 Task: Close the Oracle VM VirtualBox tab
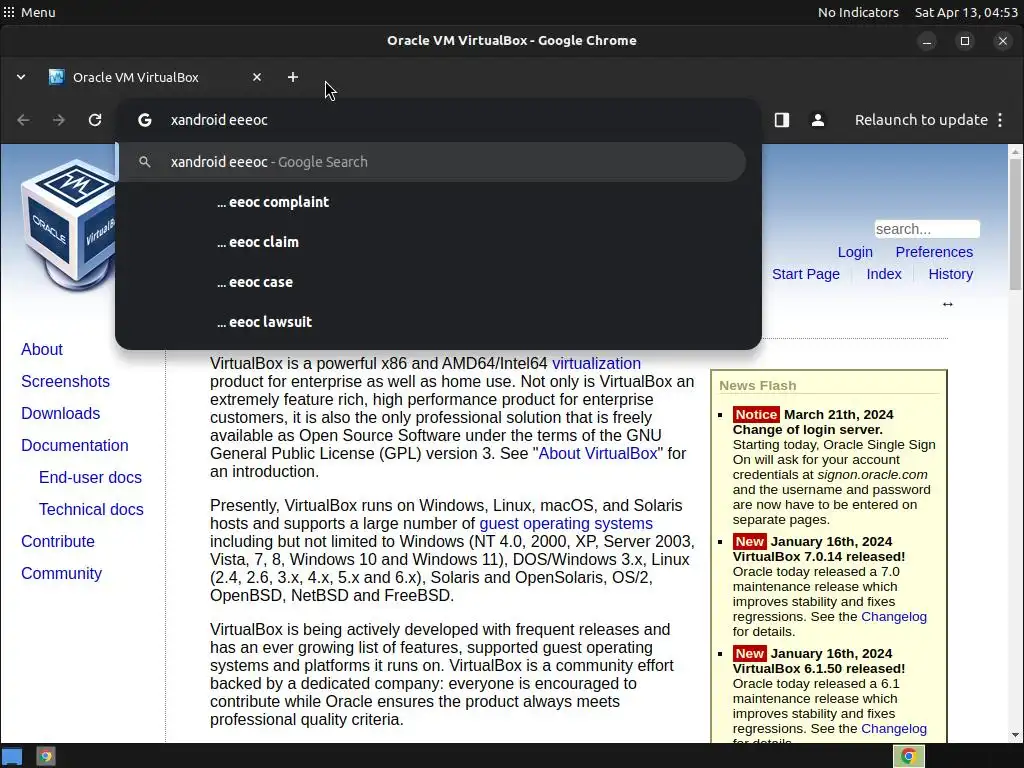(257, 77)
